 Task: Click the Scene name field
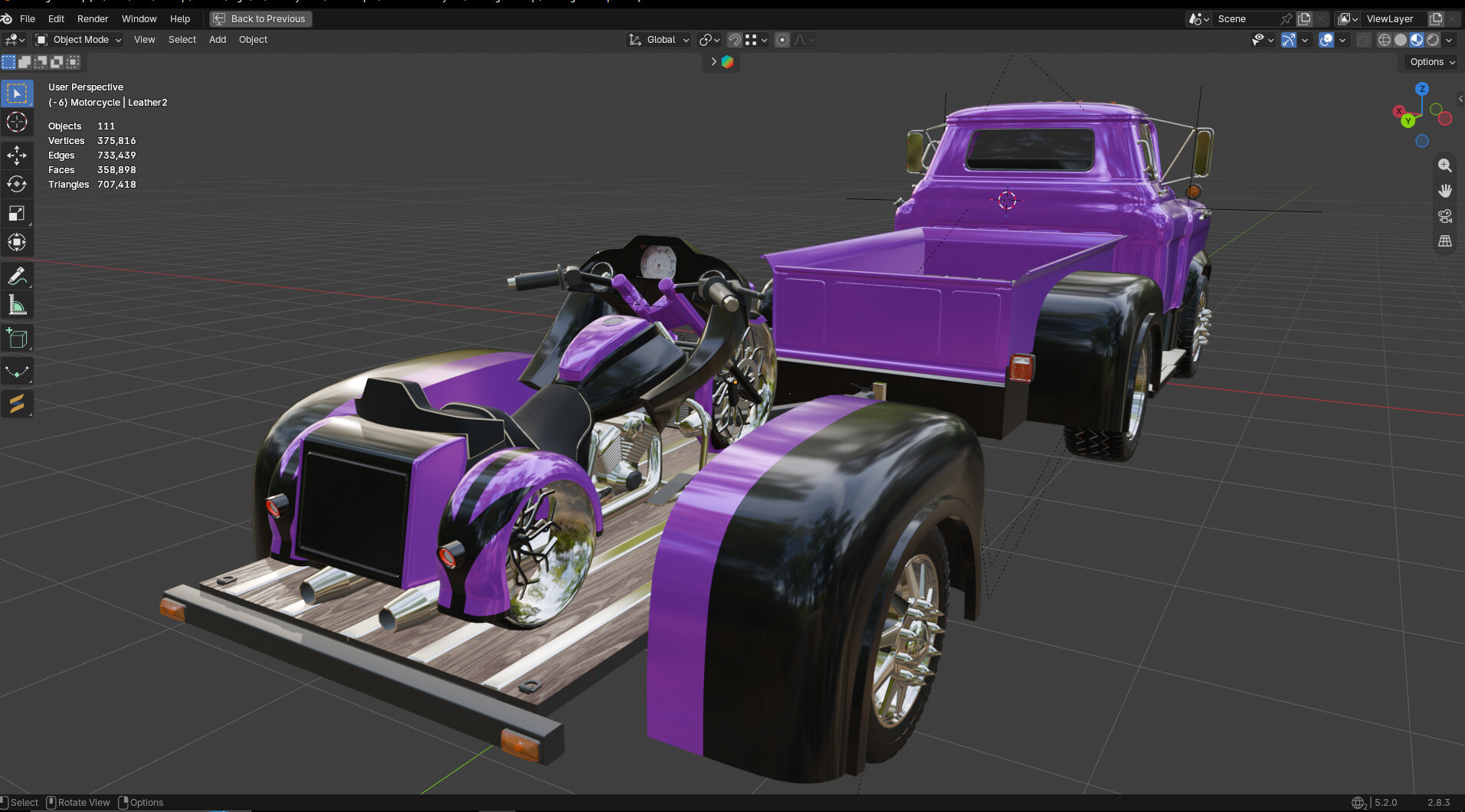point(1246,19)
